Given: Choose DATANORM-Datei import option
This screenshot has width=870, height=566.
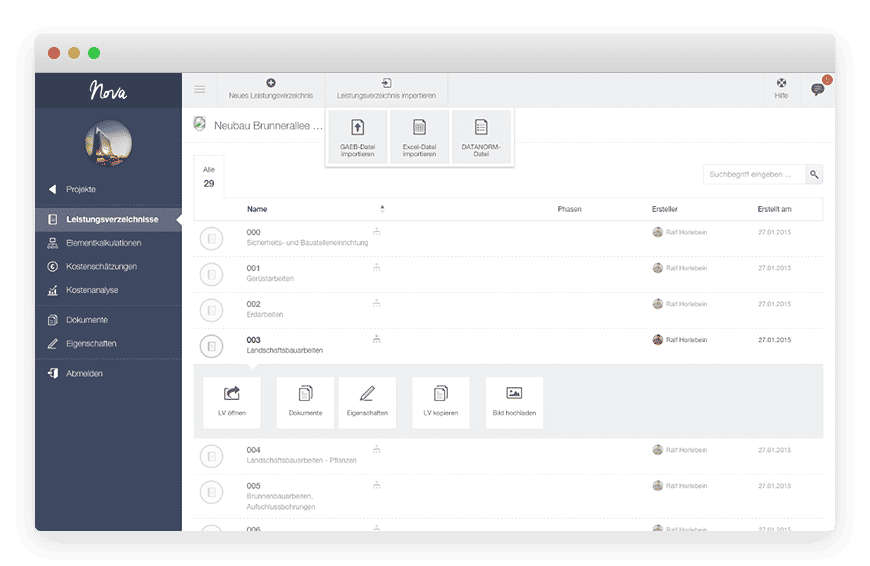Looking at the screenshot, I should (x=481, y=137).
